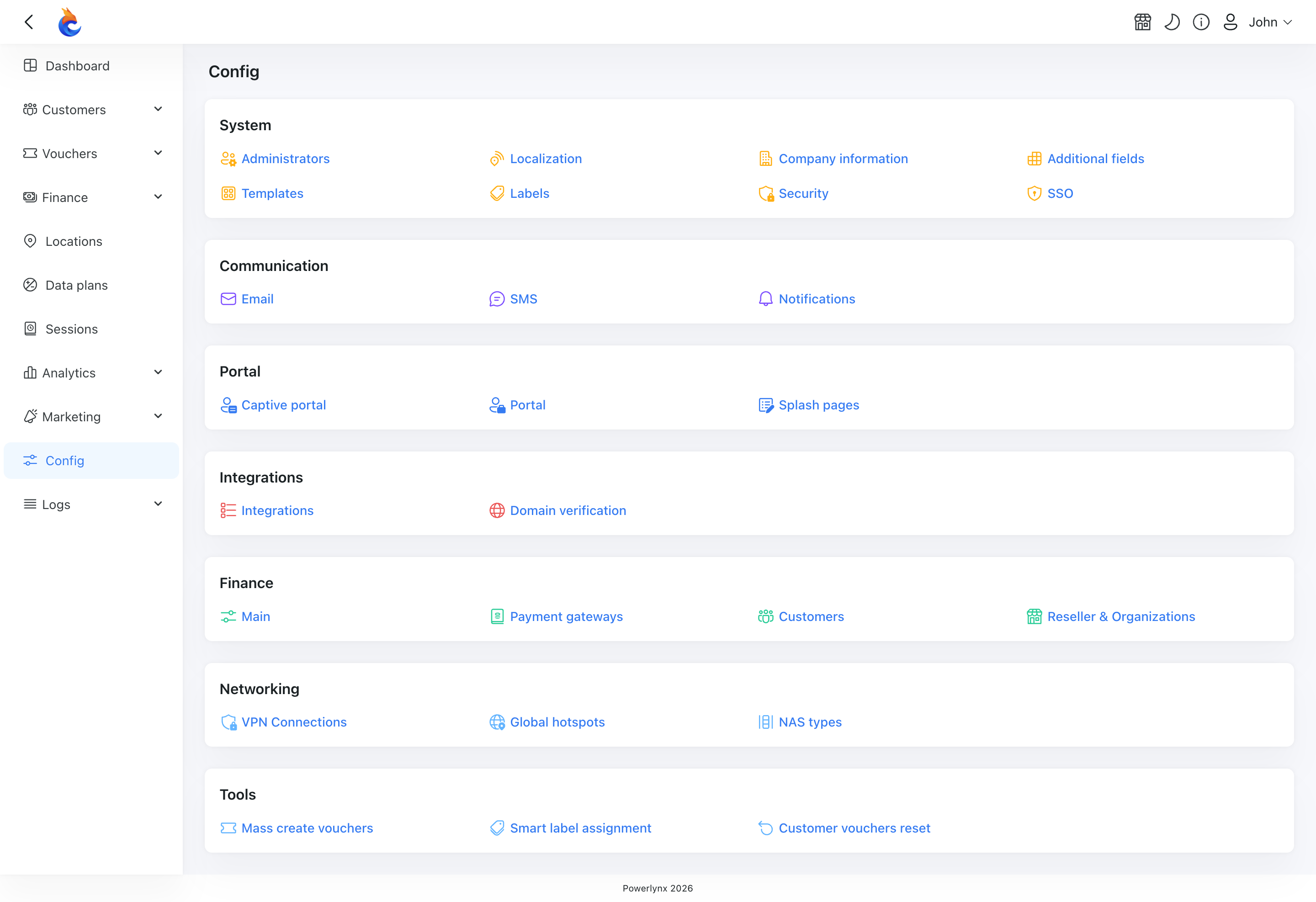Open the Security settings link
This screenshot has width=1316, height=902.
point(803,193)
